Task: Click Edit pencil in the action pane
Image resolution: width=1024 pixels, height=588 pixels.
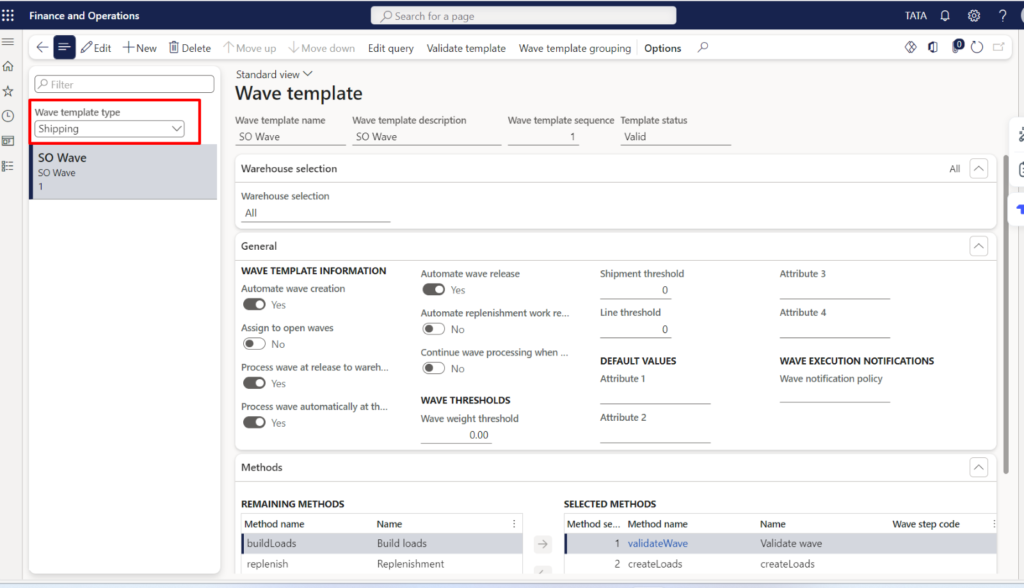Action: pyautogui.click(x=96, y=48)
